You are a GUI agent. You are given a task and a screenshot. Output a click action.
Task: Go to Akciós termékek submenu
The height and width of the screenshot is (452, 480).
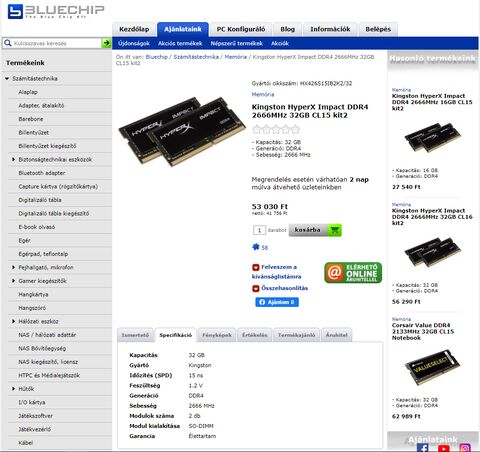click(x=180, y=43)
